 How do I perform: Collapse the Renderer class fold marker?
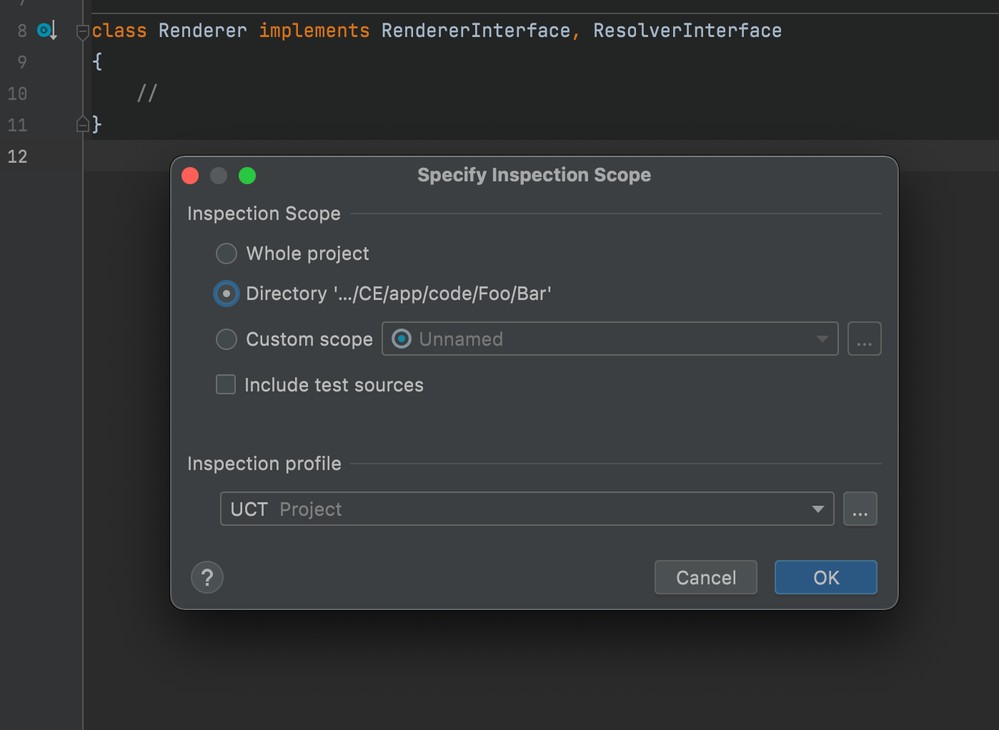pos(83,31)
